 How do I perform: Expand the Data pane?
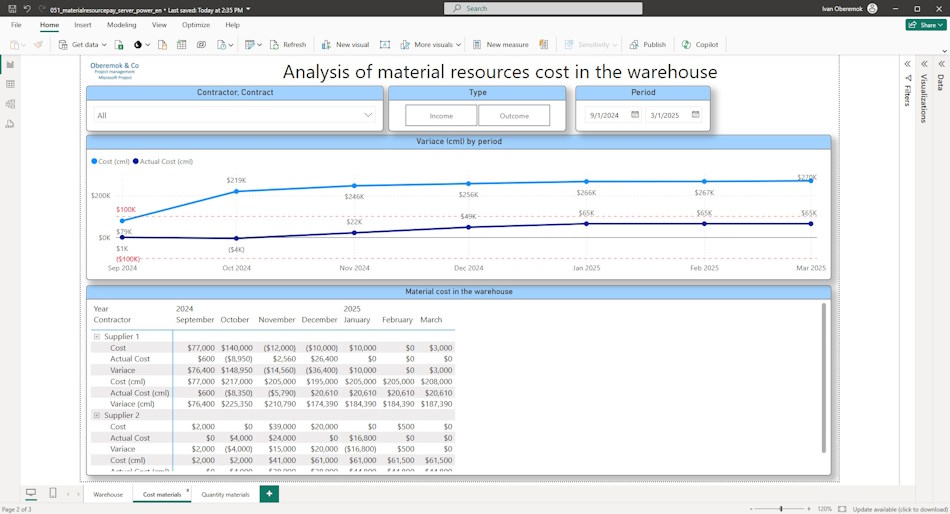coord(942,64)
